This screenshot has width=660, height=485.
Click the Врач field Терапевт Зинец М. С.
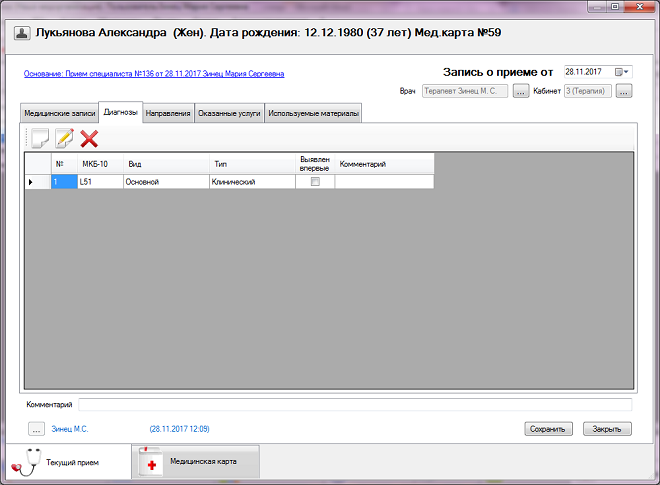465,91
